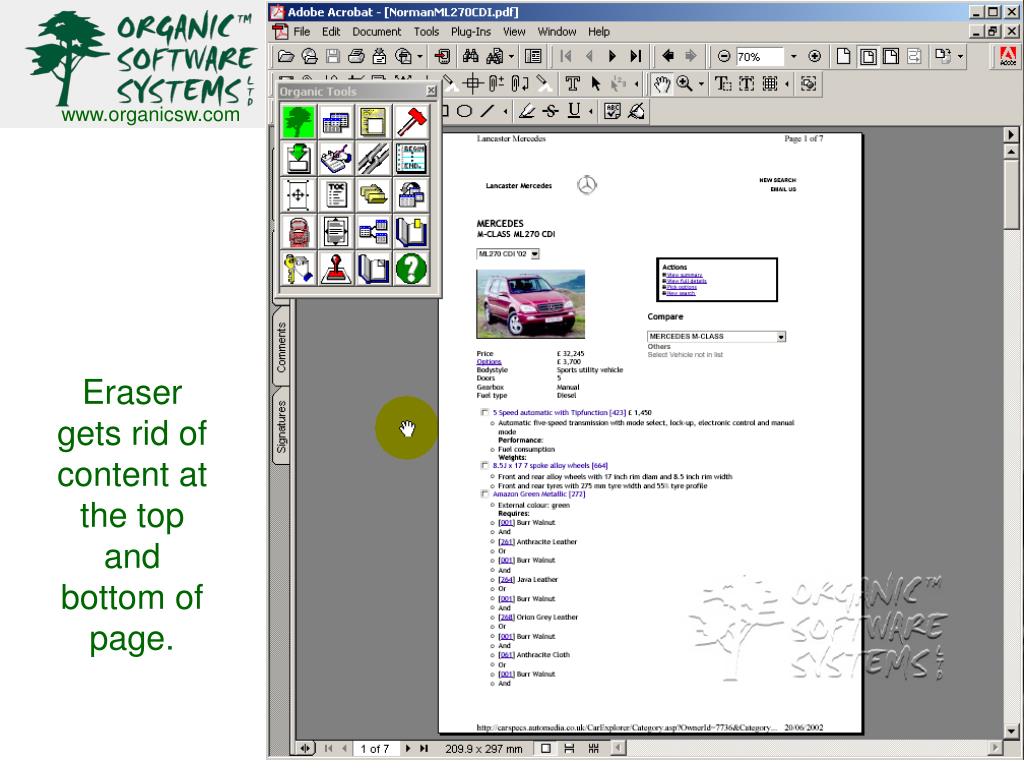Open the Edit menu
This screenshot has width=1024, height=768.
click(331, 31)
